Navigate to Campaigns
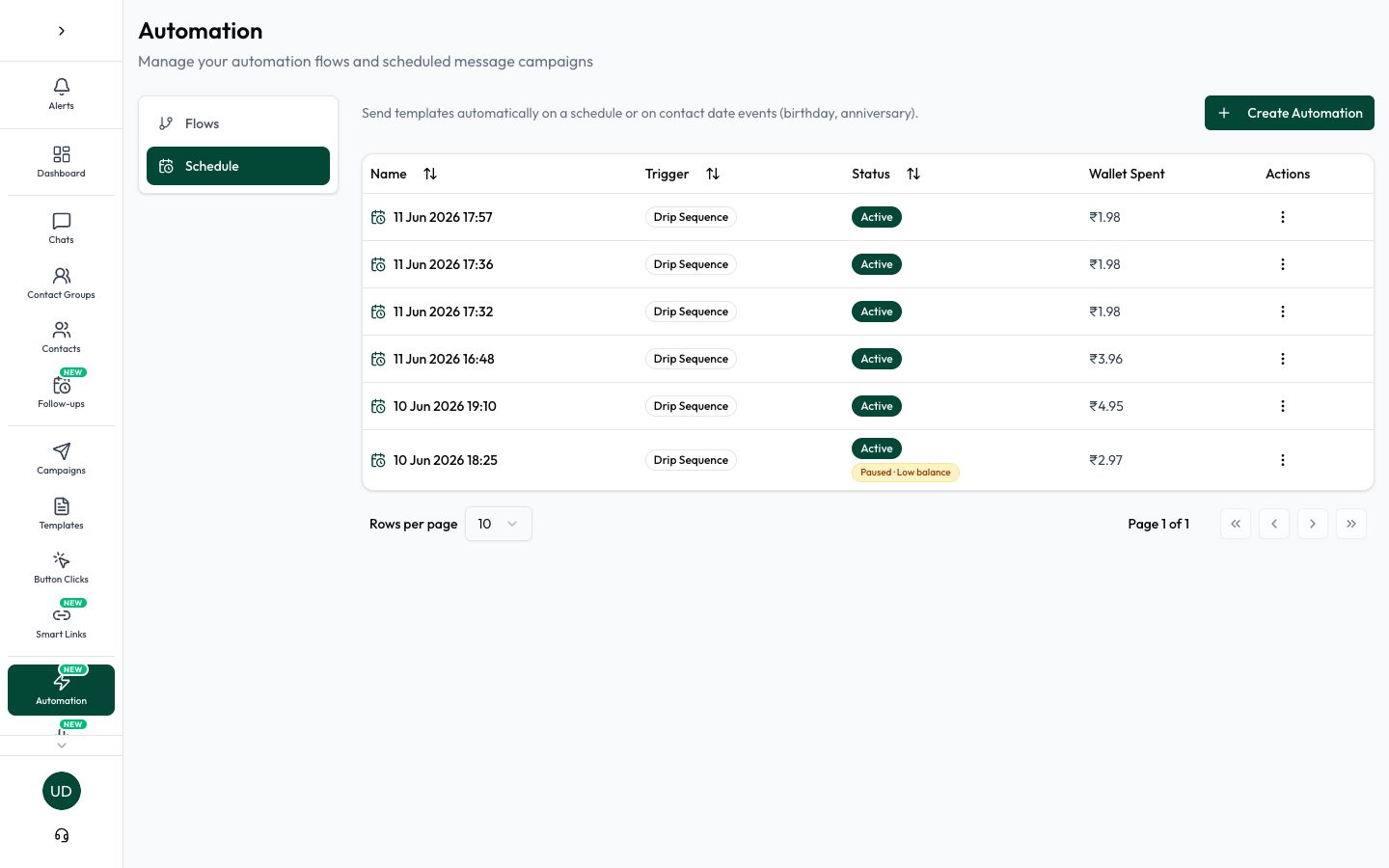The width and height of the screenshot is (1389, 868). (x=61, y=458)
